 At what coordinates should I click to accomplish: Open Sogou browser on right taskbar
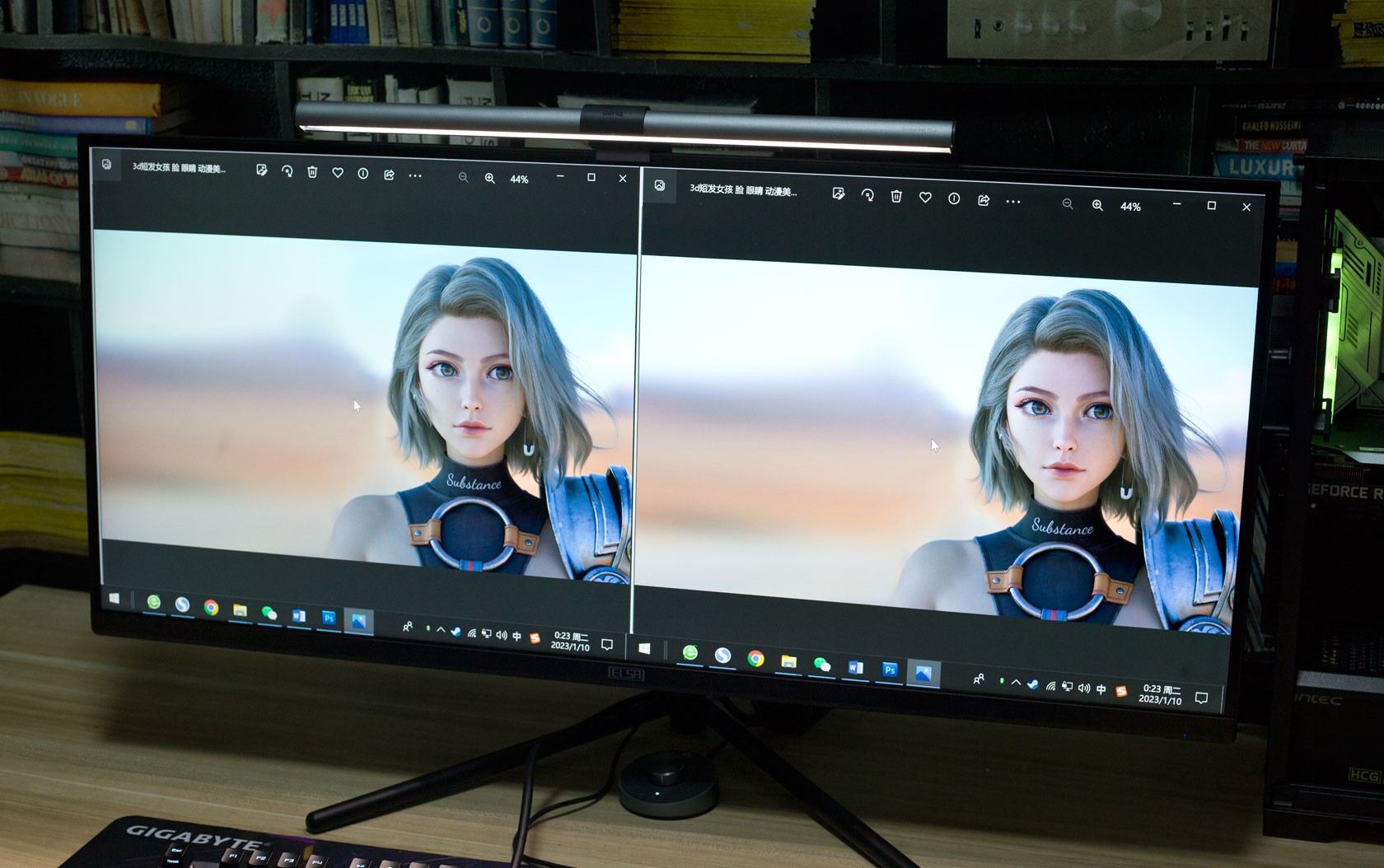[722, 656]
